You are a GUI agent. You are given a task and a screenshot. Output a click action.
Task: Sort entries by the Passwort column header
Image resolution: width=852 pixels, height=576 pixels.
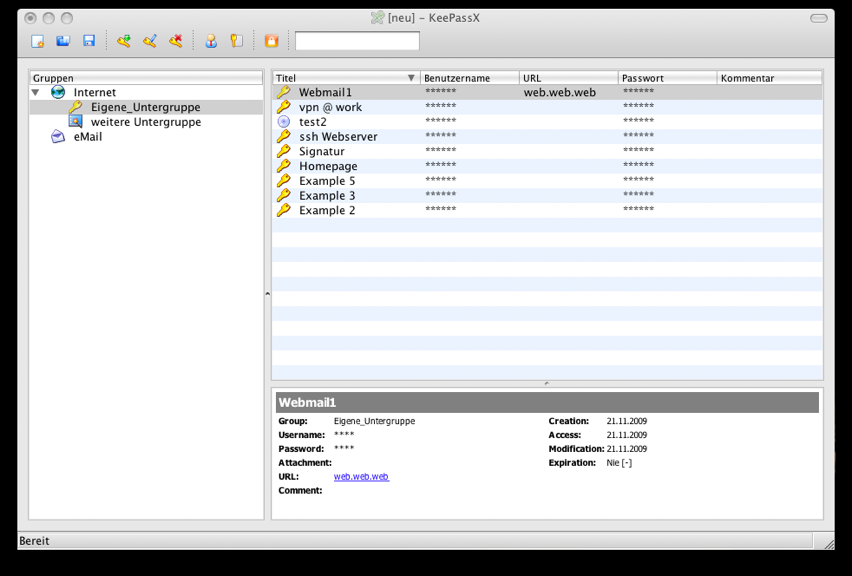(667, 78)
